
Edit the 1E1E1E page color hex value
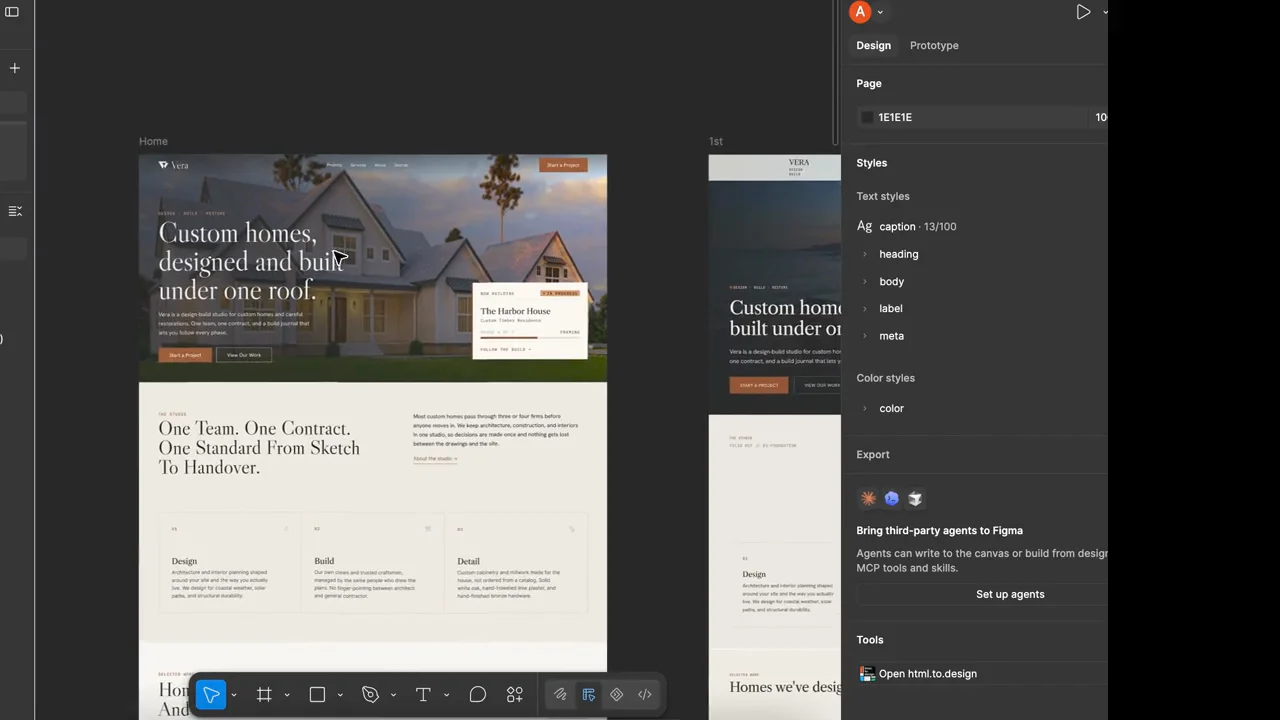pyautogui.click(x=895, y=118)
